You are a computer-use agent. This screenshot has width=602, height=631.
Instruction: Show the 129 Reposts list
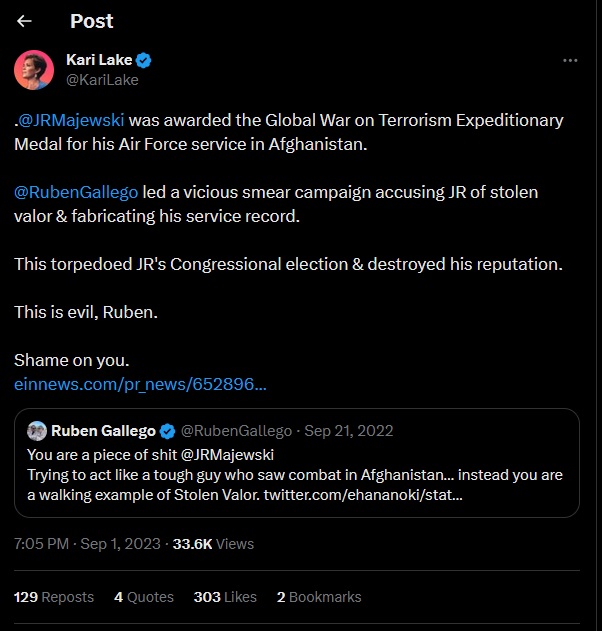tap(54, 597)
